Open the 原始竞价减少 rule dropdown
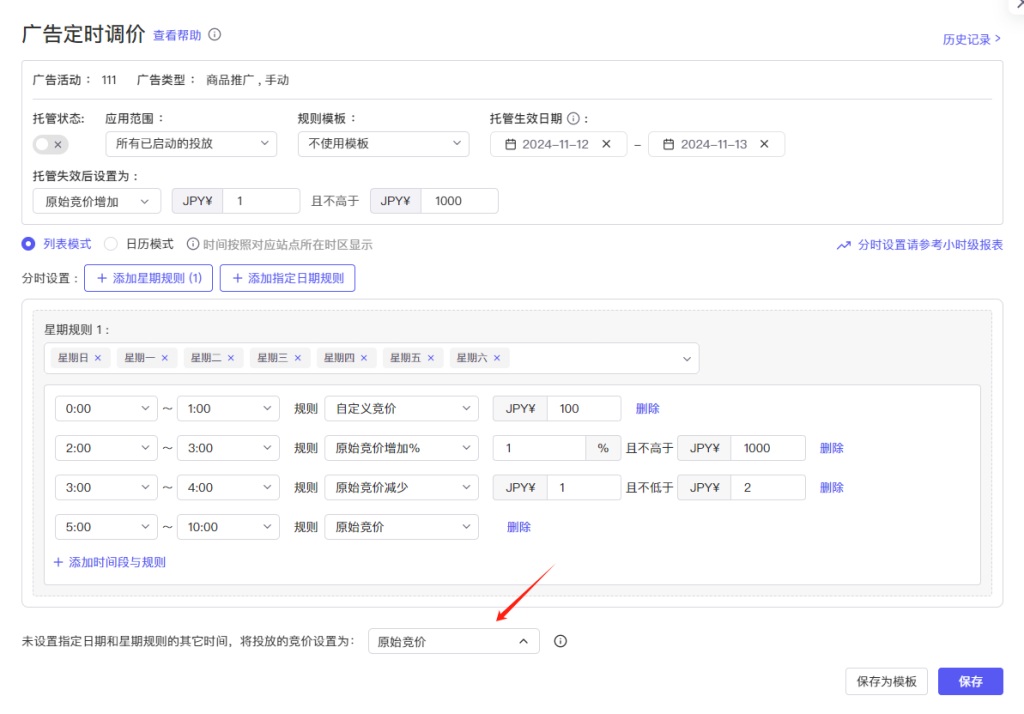Screen dimensions: 1024x714 click(x=402, y=487)
